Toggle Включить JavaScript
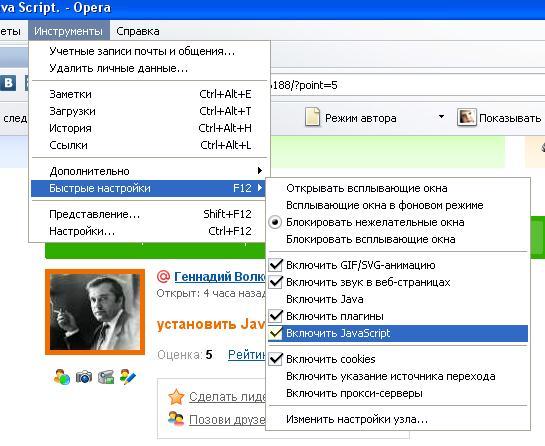The image size is (545, 446). coord(398,333)
